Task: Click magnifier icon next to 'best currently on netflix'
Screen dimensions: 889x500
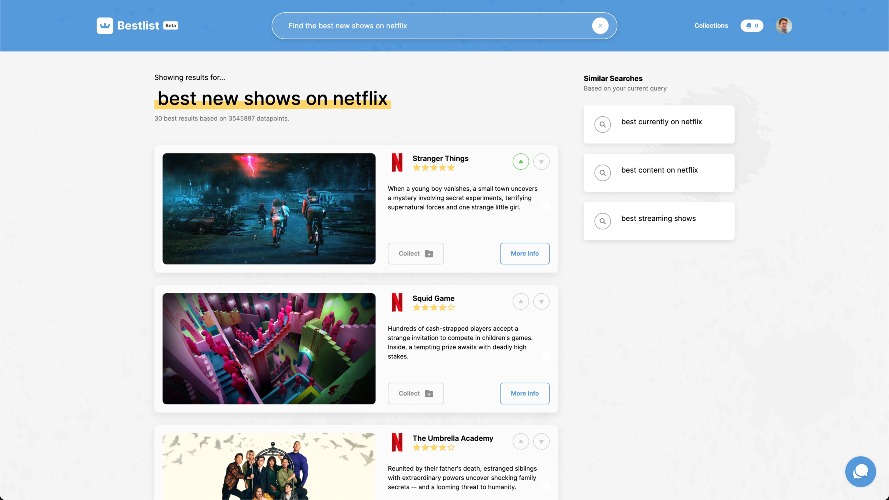Action: (603, 124)
